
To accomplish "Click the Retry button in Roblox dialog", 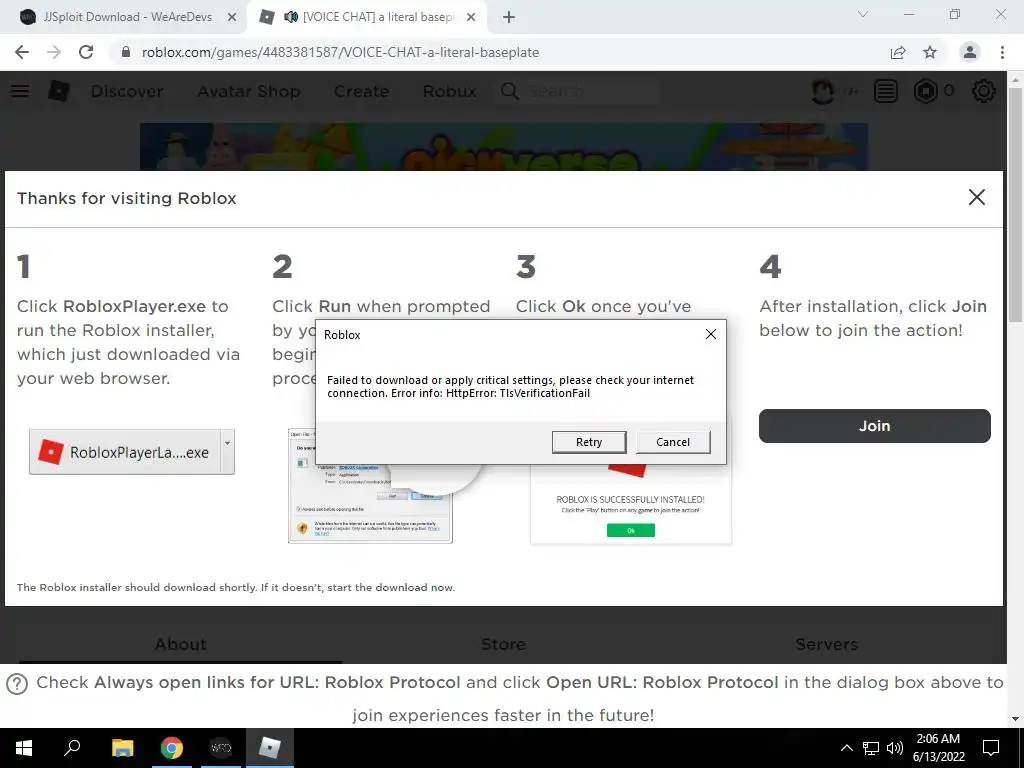I will pyautogui.click(x=588, y=442).
